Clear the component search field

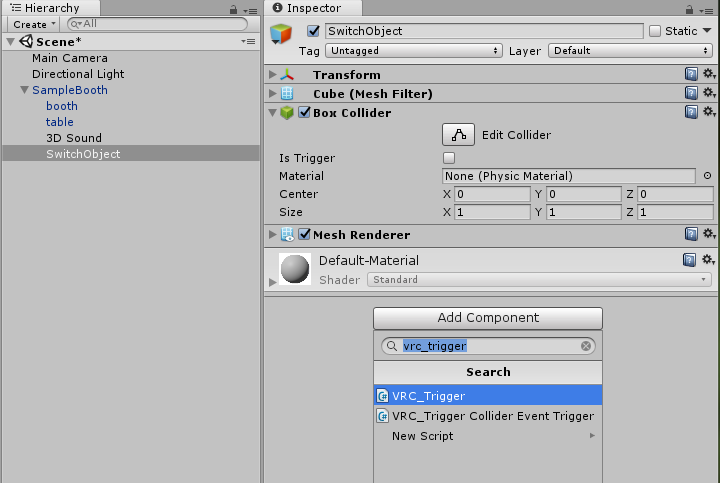pos(587,346)
